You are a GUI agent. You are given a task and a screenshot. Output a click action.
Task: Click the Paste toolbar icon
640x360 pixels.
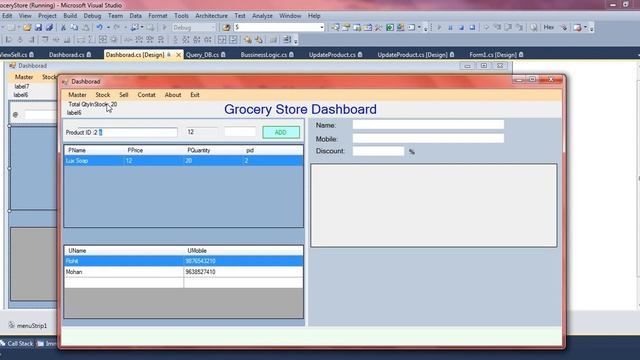click(x=86, y=27)
